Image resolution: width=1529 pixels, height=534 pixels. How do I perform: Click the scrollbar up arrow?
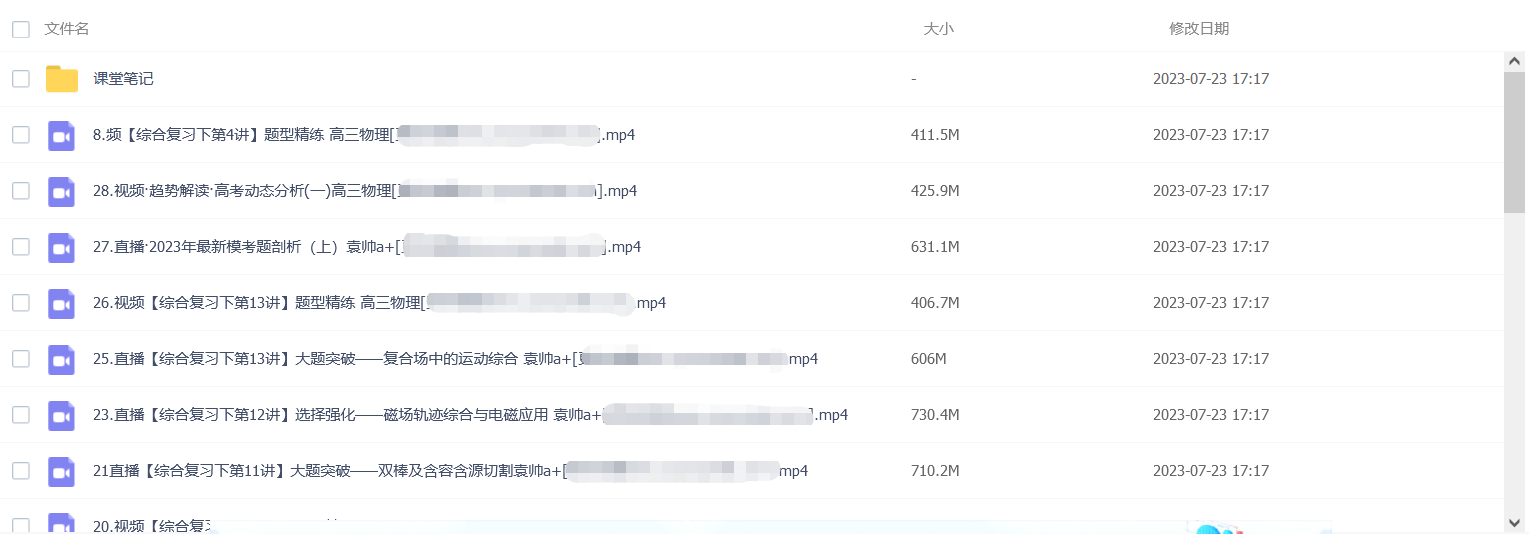tap(1515, 62)
